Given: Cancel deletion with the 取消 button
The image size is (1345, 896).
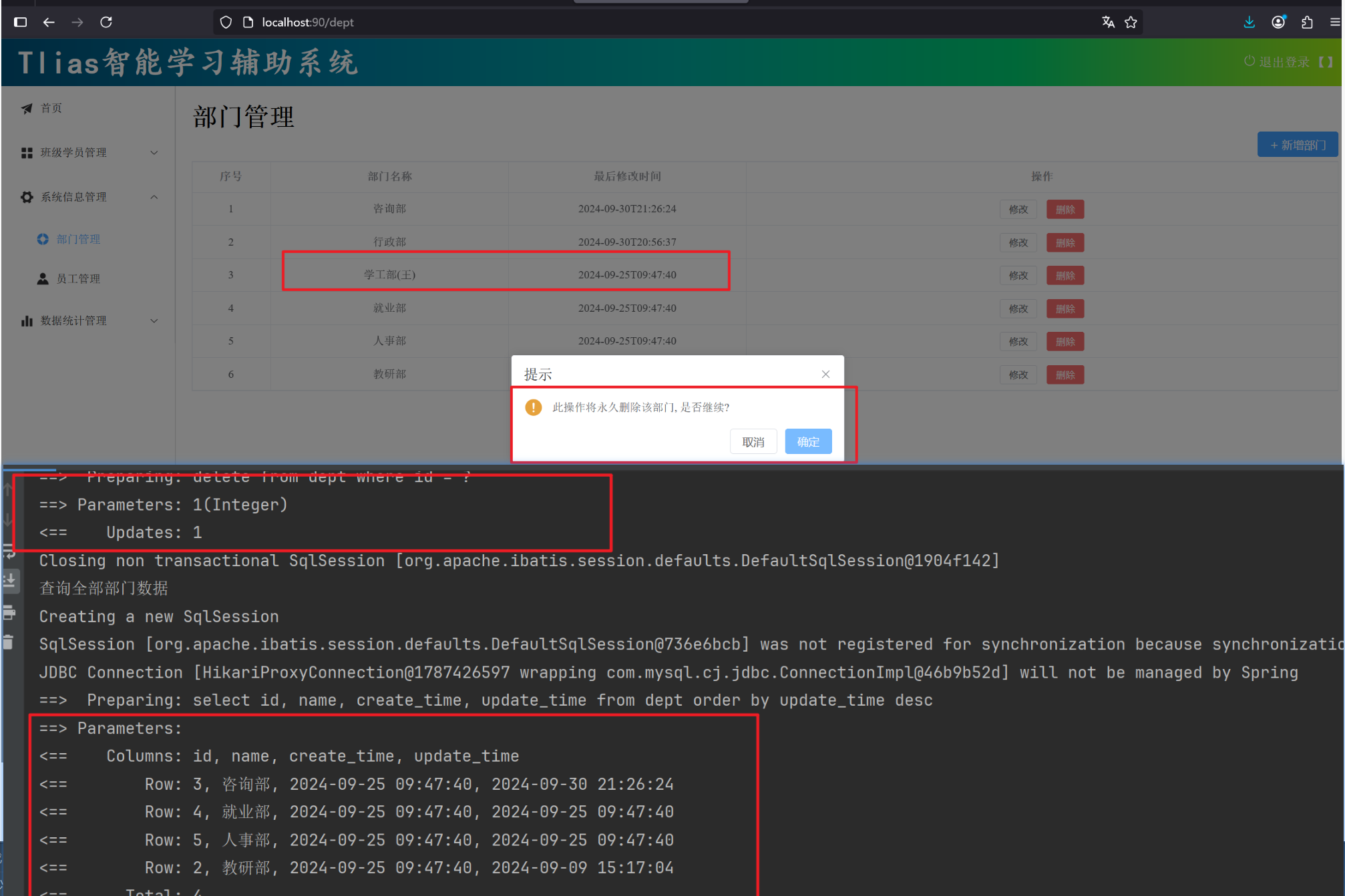Looking at the screenshot, I should tap(753, 441).
